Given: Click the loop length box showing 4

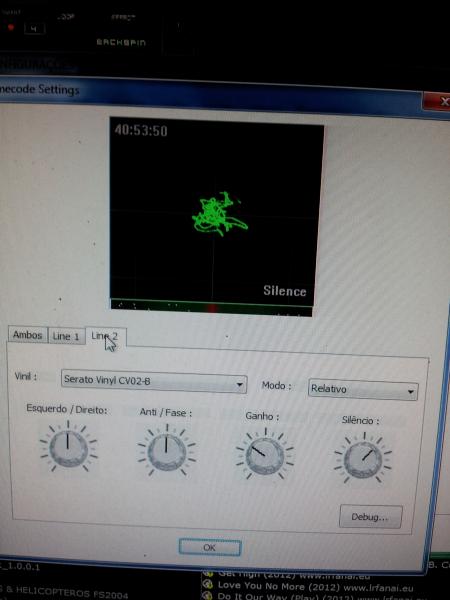Looking at the screenshot, I should coord(34,29).
